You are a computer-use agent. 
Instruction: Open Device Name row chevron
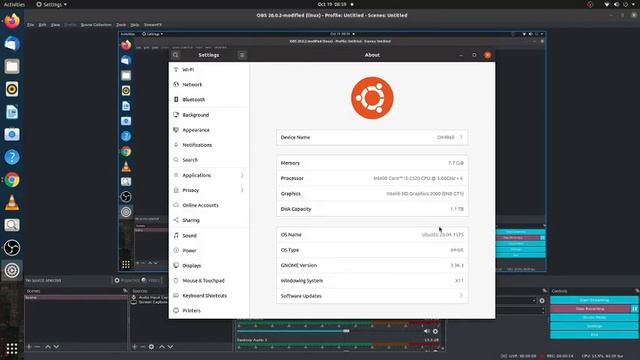461,137
